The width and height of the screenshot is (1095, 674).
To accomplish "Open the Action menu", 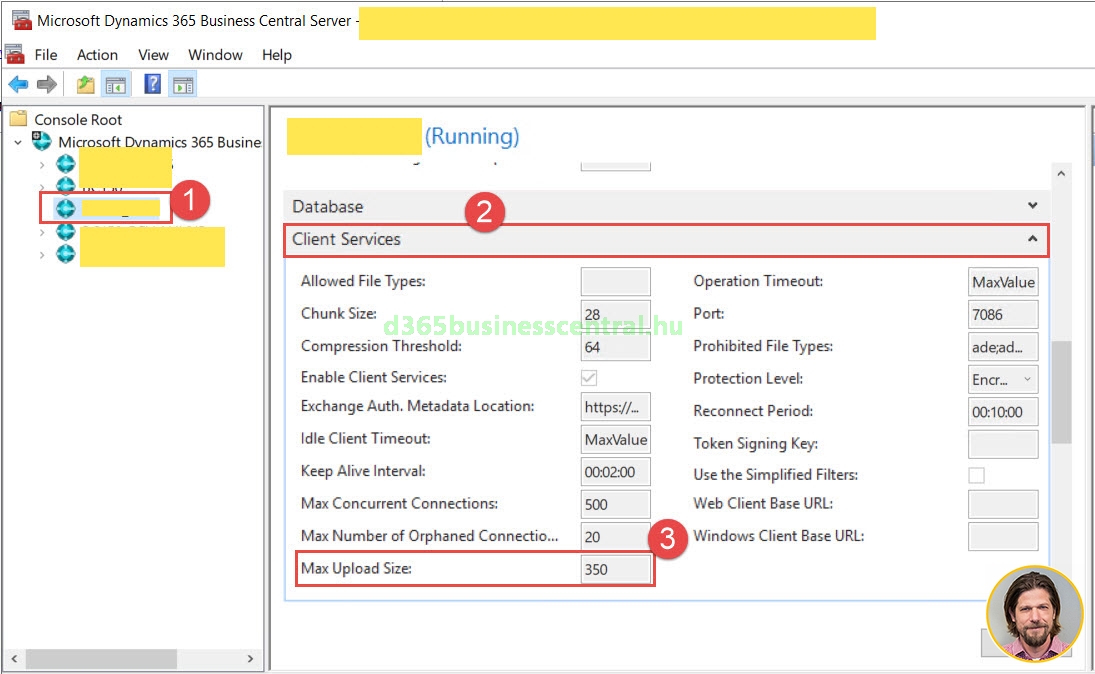I will tap(97, 55).
